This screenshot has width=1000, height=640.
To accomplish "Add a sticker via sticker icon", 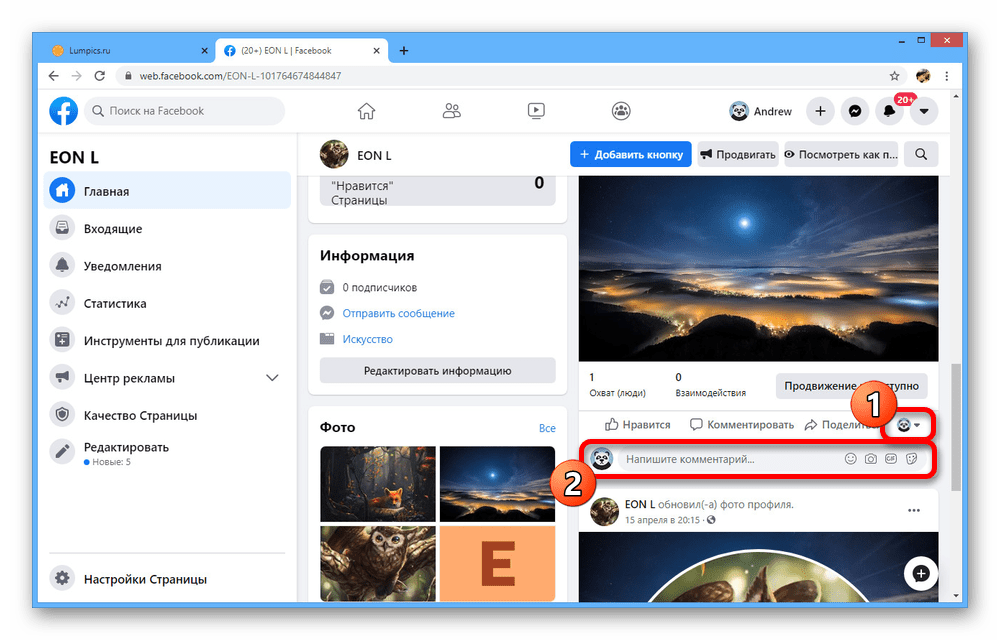I will click(911, 458).
